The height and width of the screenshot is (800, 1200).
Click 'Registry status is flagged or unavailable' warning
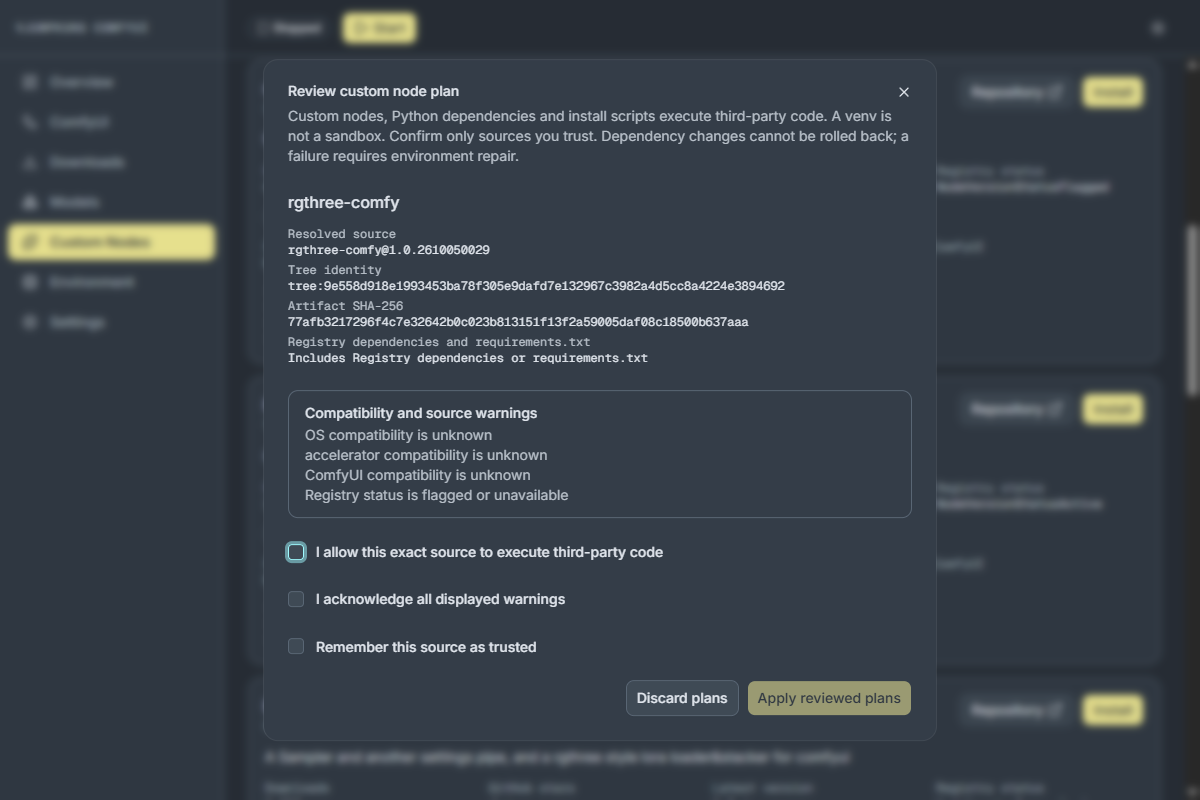[x=436, y=495]
